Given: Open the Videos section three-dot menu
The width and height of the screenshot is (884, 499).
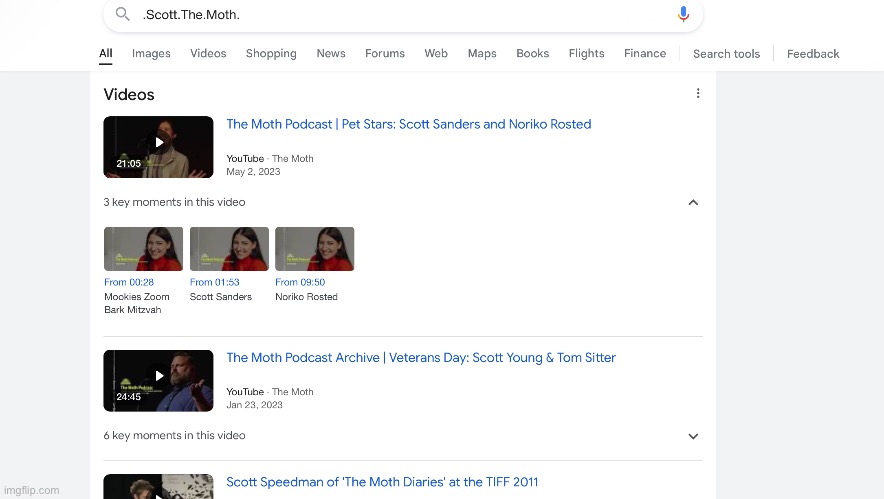Looking at the screenshot, I should pyautogui.click(x=698, y=94).
